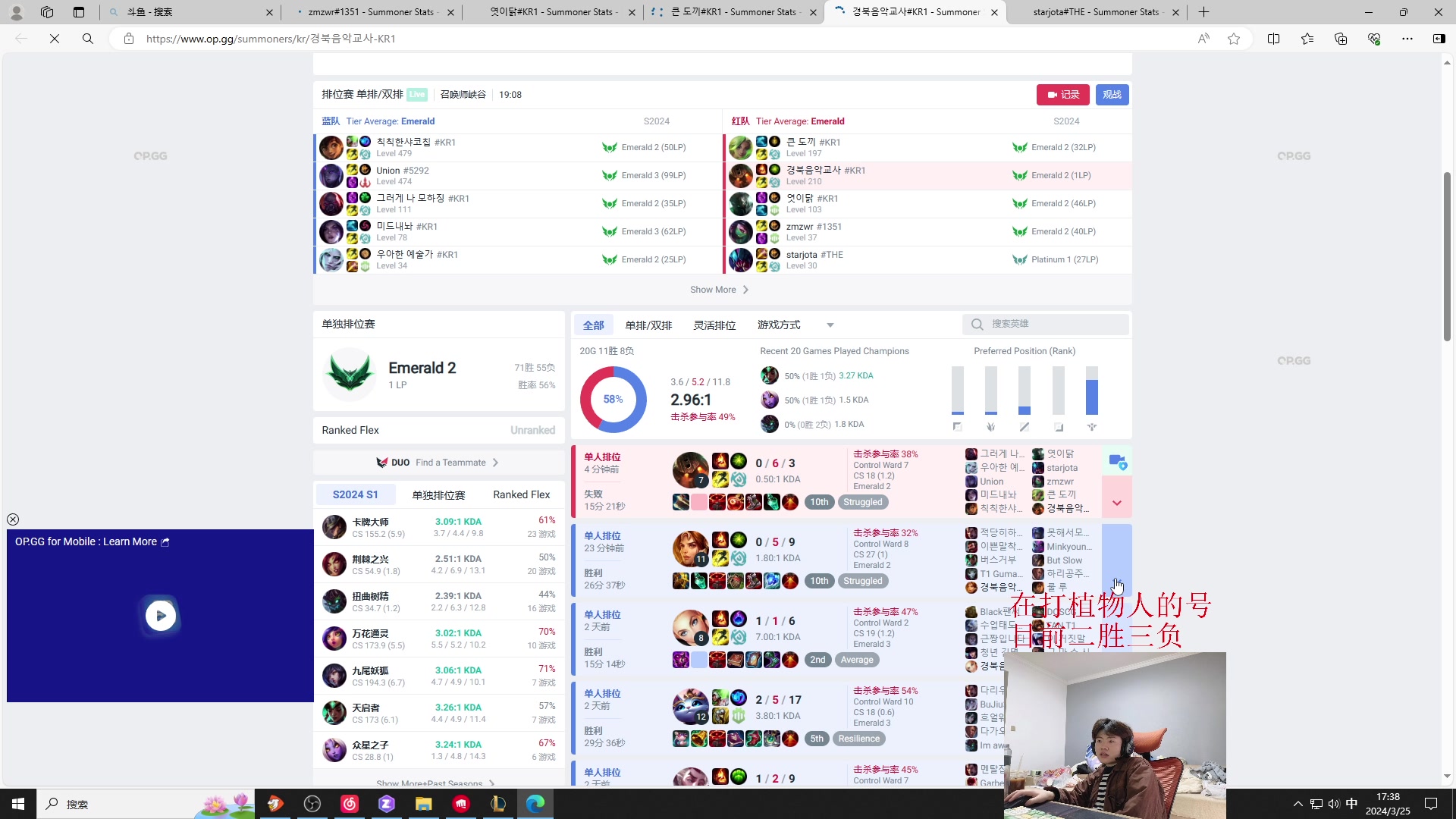The height and width of the screenshot is (819, 1456).
Task: Switch to the 单独排位赛 champion stats tab
Action: coord(438,494)
